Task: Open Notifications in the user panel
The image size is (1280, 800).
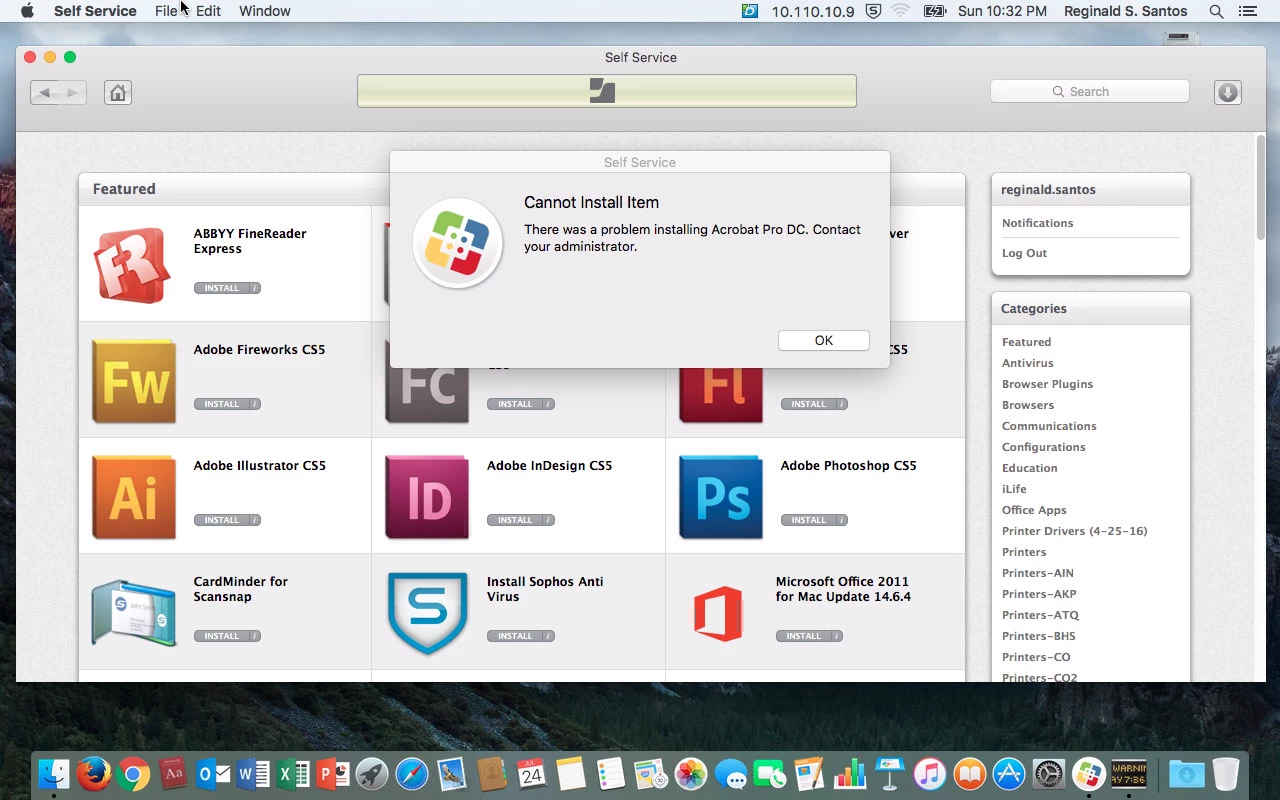Action: (1037, 223)
